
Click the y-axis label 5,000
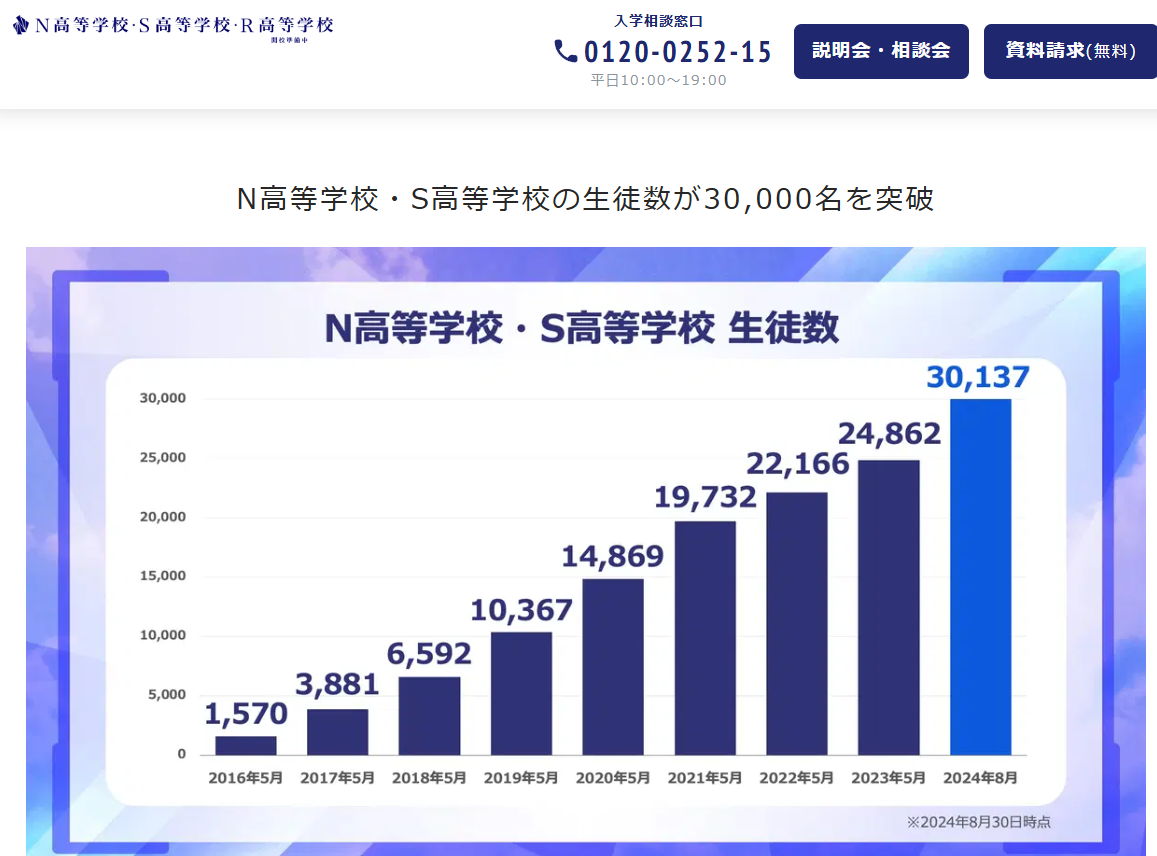coord(167,694)
